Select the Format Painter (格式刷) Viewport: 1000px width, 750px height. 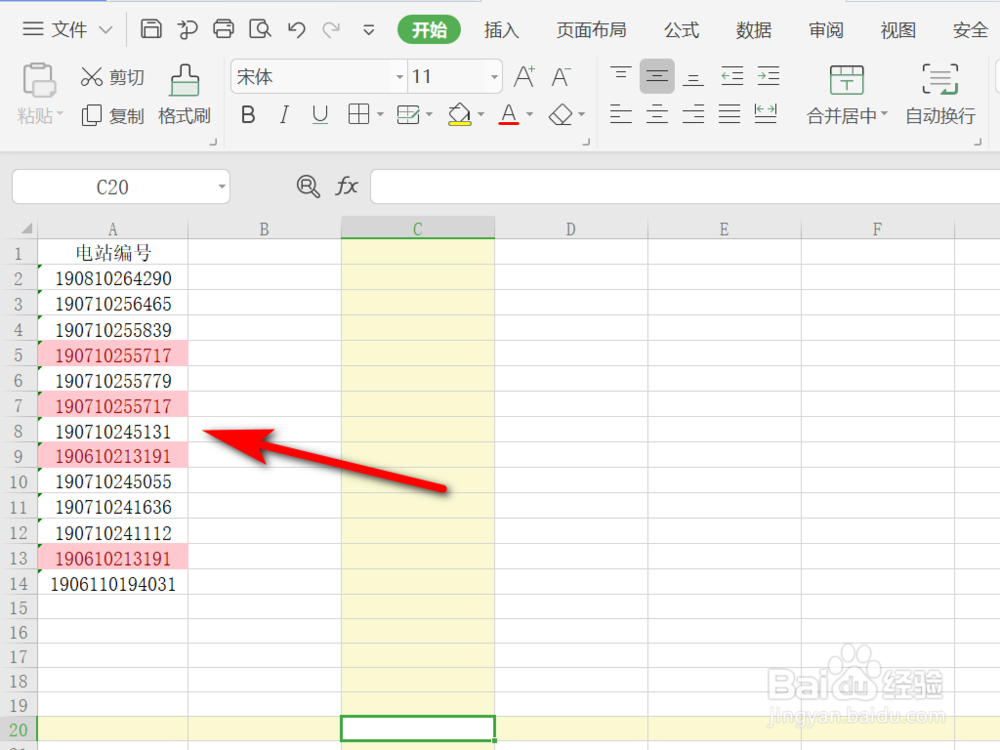(184, 94)
